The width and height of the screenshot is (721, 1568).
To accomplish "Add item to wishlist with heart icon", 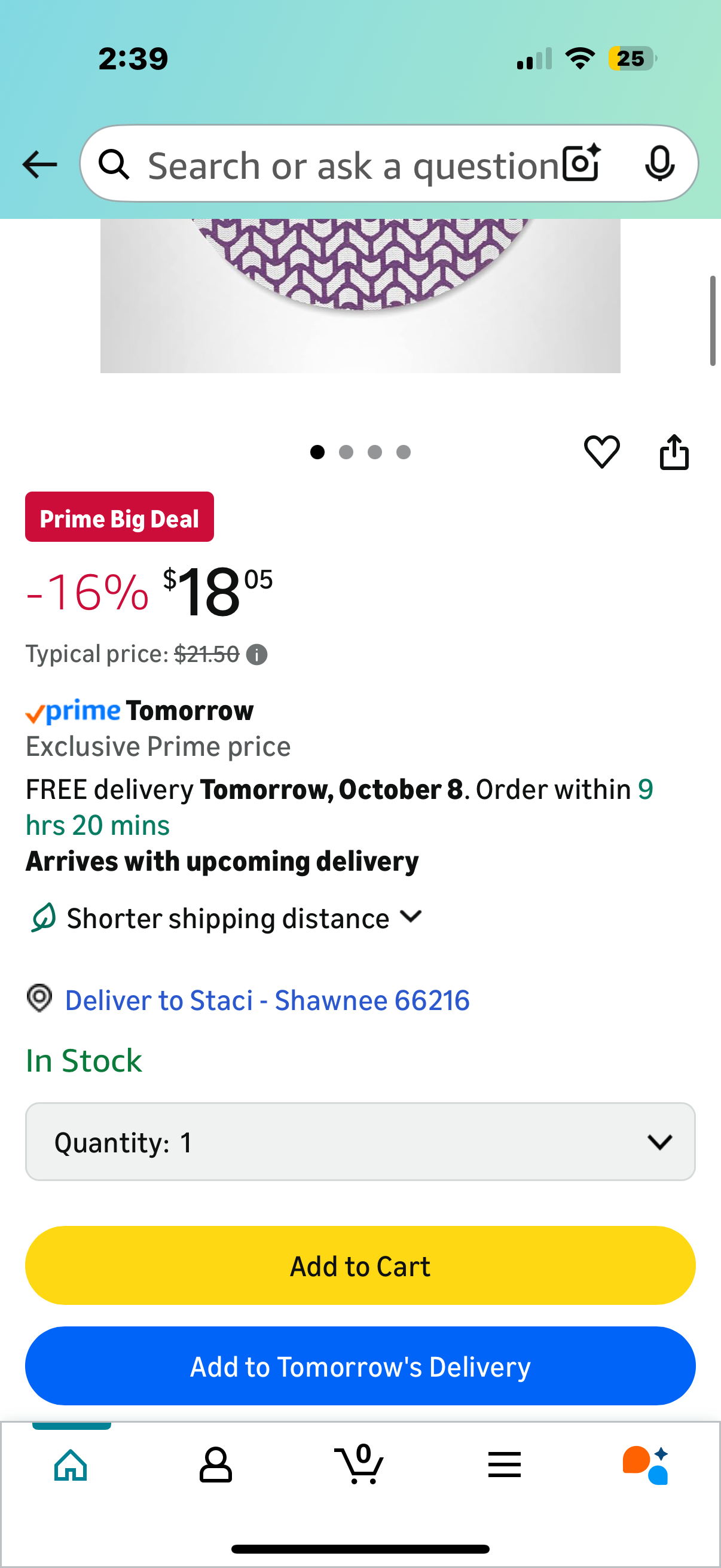I will [x=602, y=452].
